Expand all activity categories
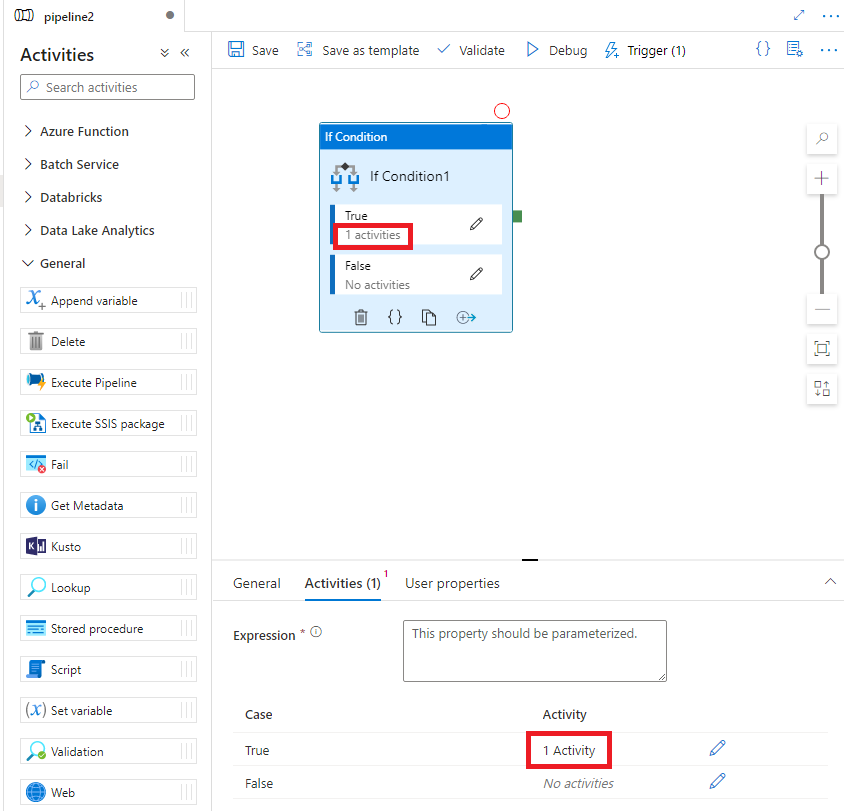Screen dimensions: 844x811 165,53
